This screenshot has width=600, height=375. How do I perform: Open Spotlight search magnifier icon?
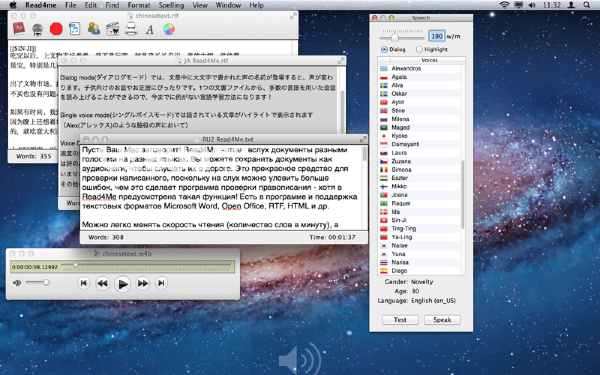586,5
